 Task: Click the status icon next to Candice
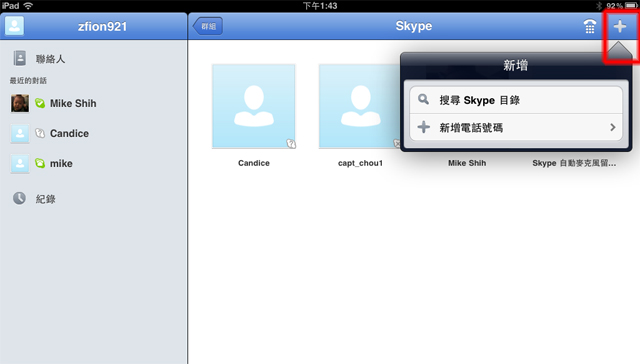[40, 133]
